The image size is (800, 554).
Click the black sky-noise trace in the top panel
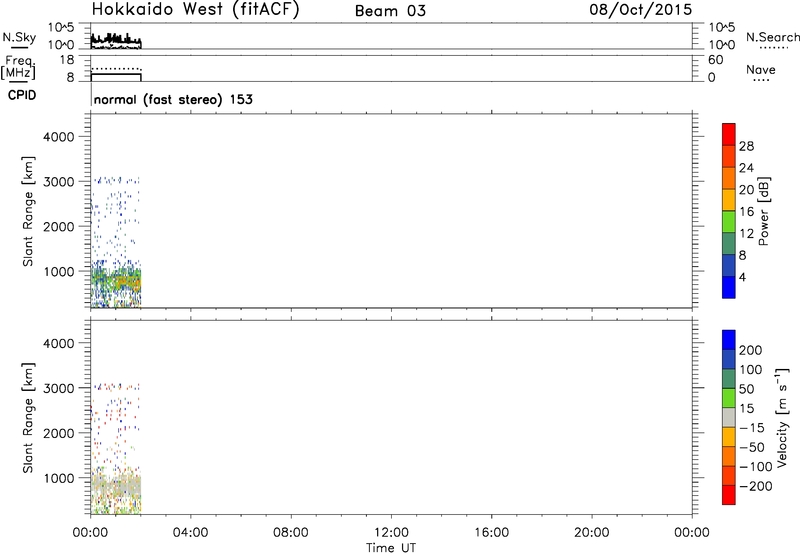[116, 39]
